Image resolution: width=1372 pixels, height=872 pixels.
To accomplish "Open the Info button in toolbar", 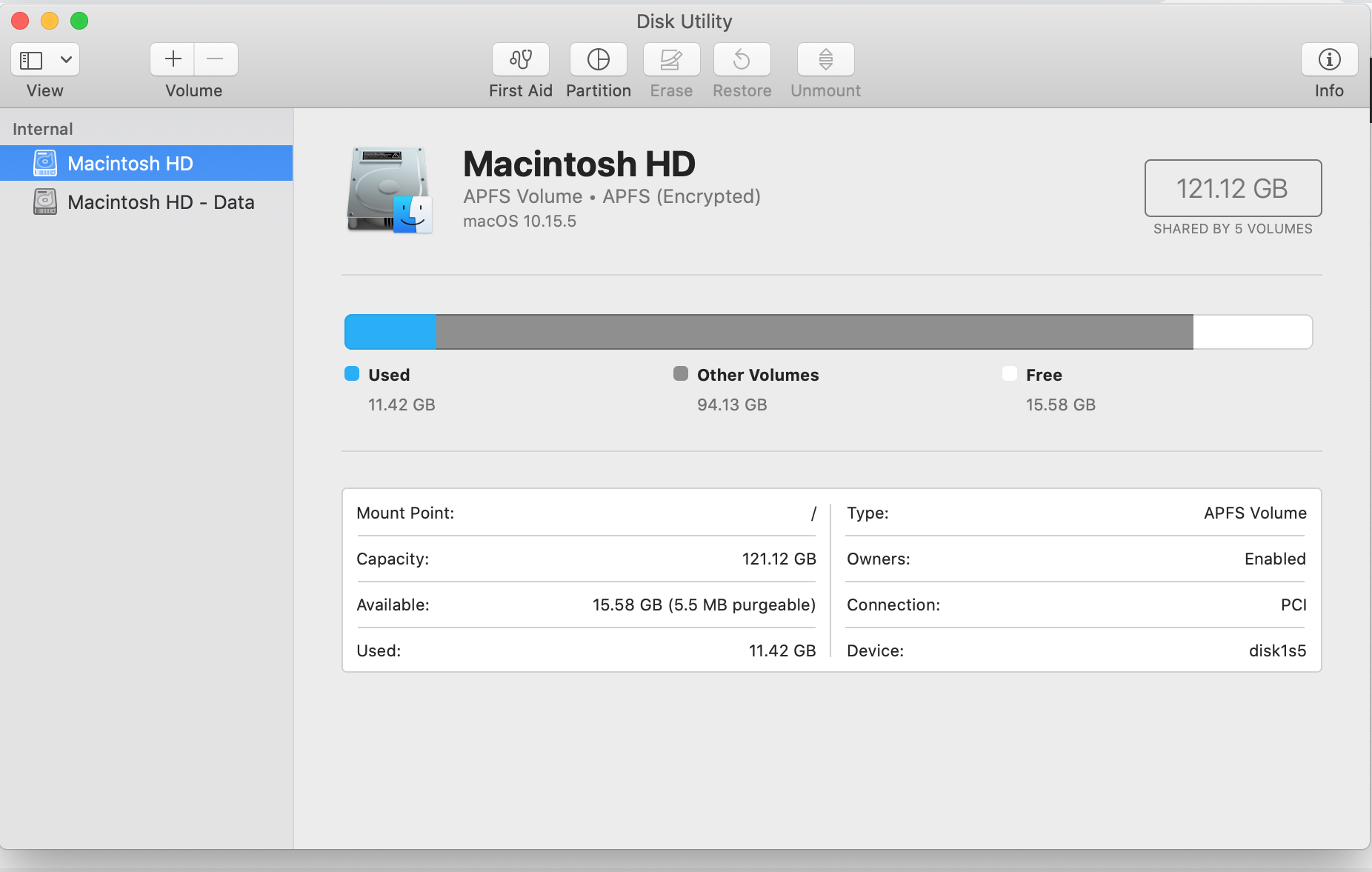I will pos(1329,59).
